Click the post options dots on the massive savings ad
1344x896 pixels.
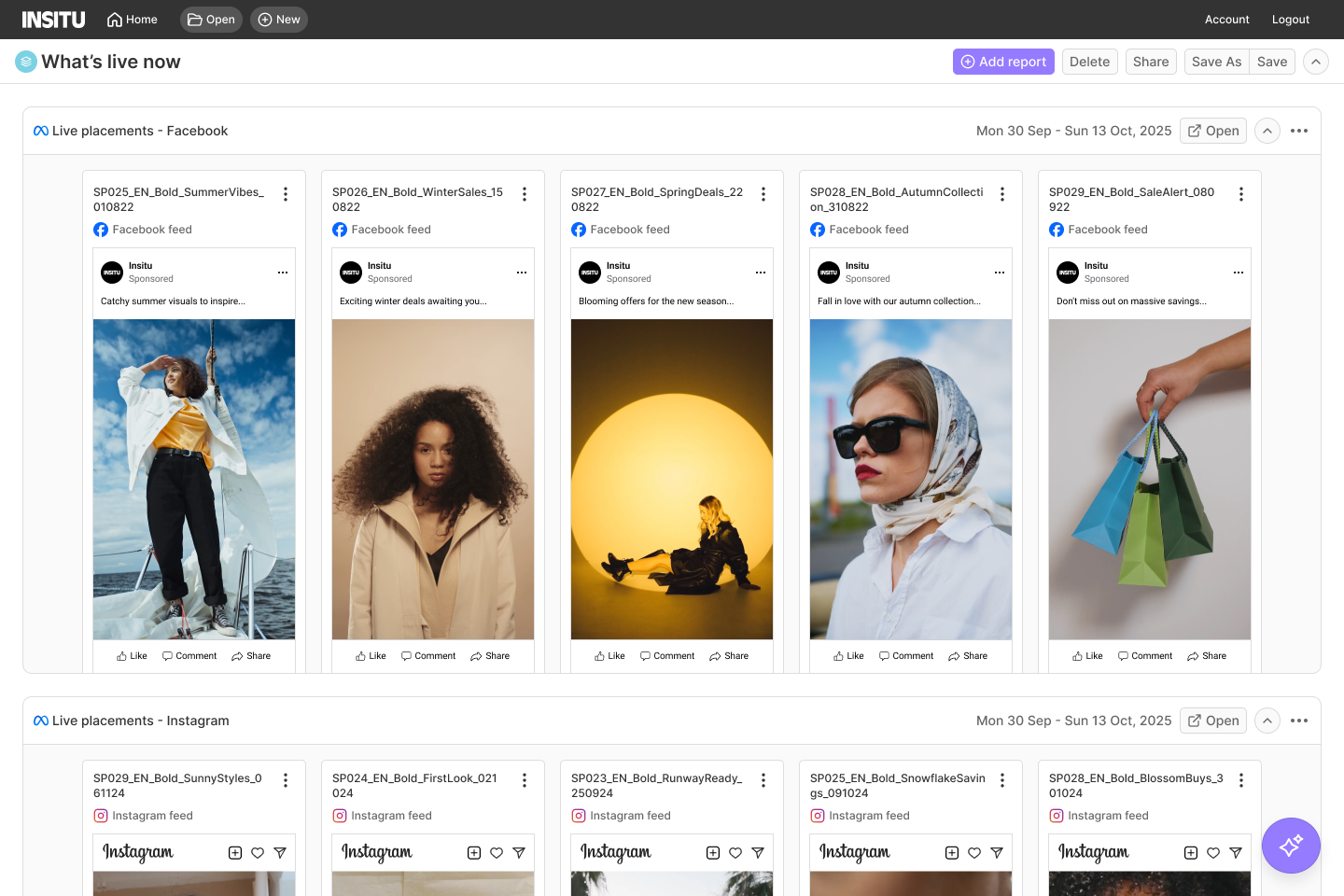tap(1239, 273)
